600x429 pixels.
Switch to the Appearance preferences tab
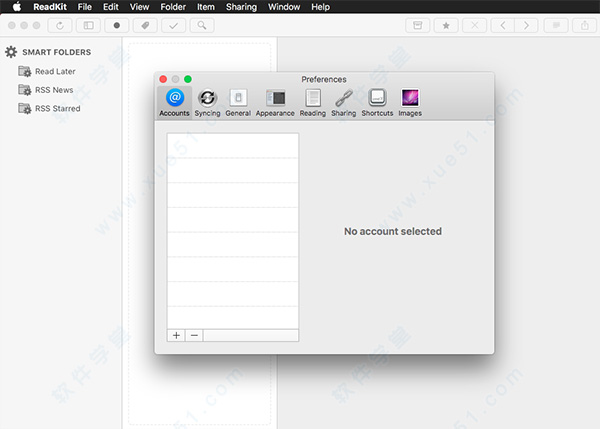275,103
